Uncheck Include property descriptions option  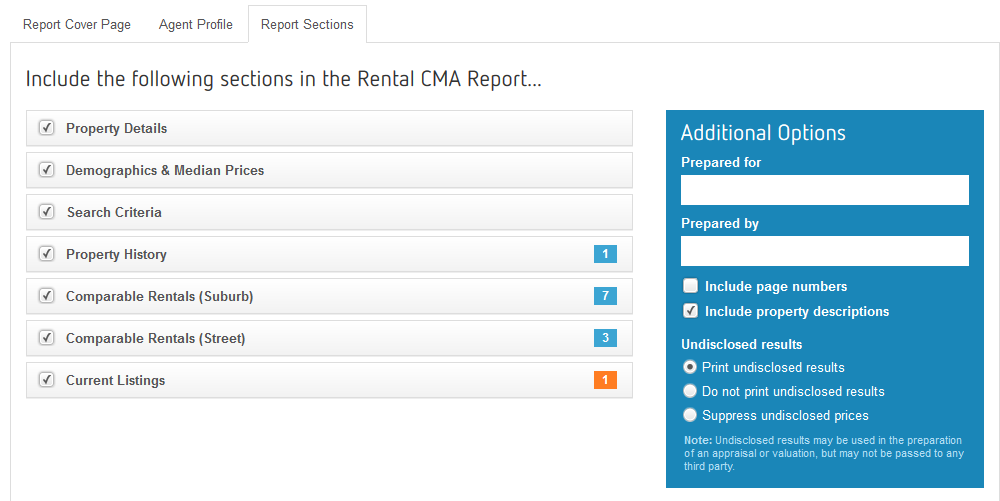(x=690, y=311)
